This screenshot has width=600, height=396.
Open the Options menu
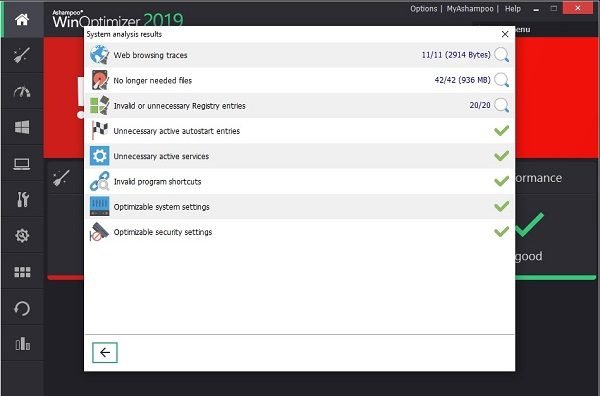click(x=424, y=9)
